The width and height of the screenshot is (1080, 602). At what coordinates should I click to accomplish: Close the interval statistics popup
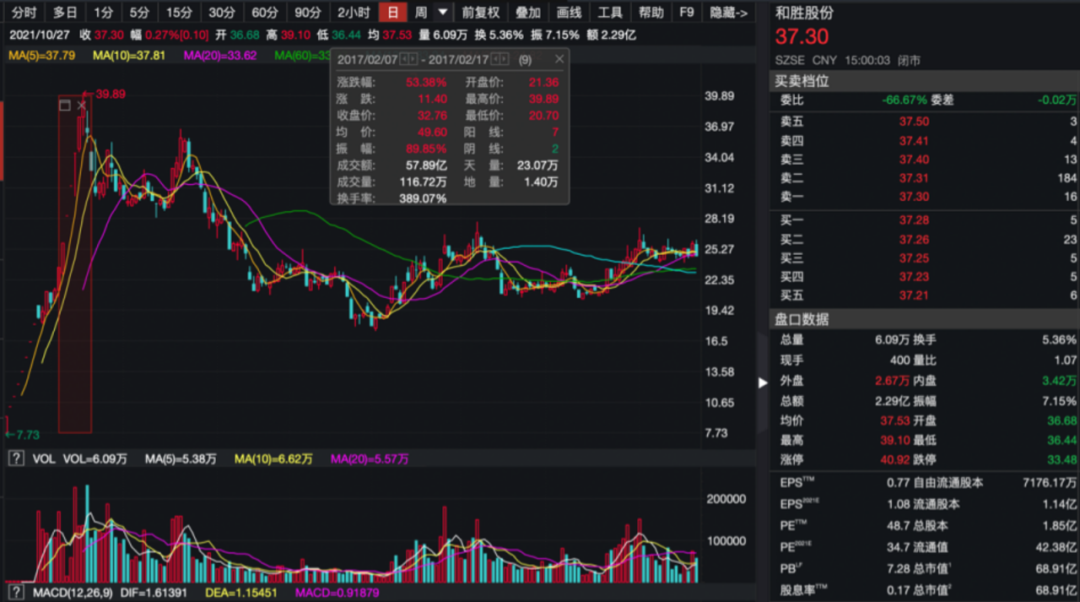click(x=559, y=59)
